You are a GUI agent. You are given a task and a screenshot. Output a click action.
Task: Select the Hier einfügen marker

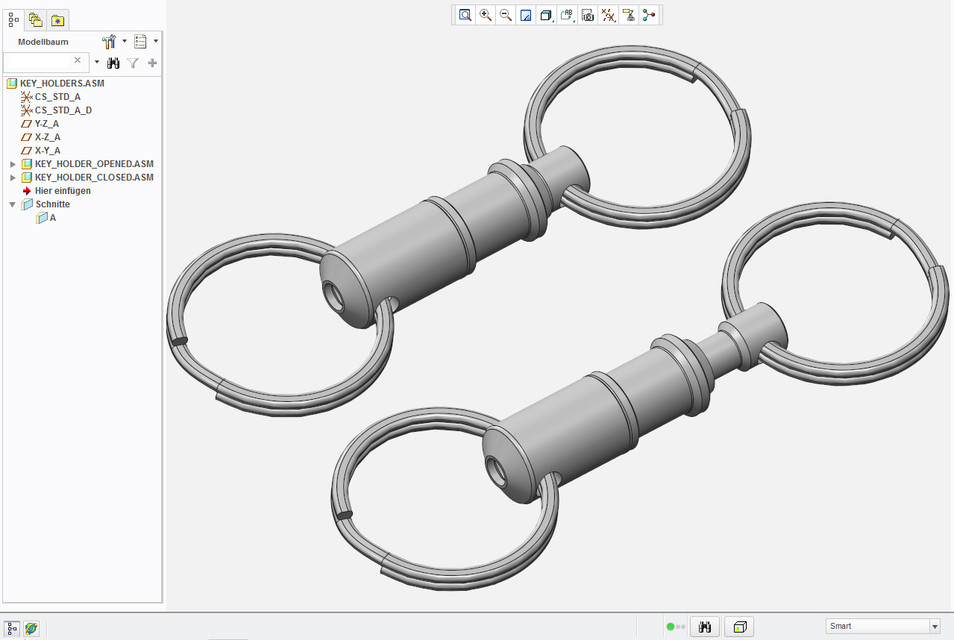(62, 190)
